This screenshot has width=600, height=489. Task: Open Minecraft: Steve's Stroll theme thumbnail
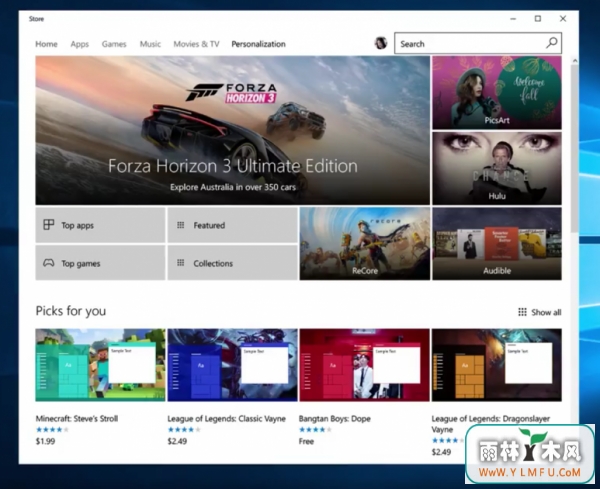(x=100, y=365)
